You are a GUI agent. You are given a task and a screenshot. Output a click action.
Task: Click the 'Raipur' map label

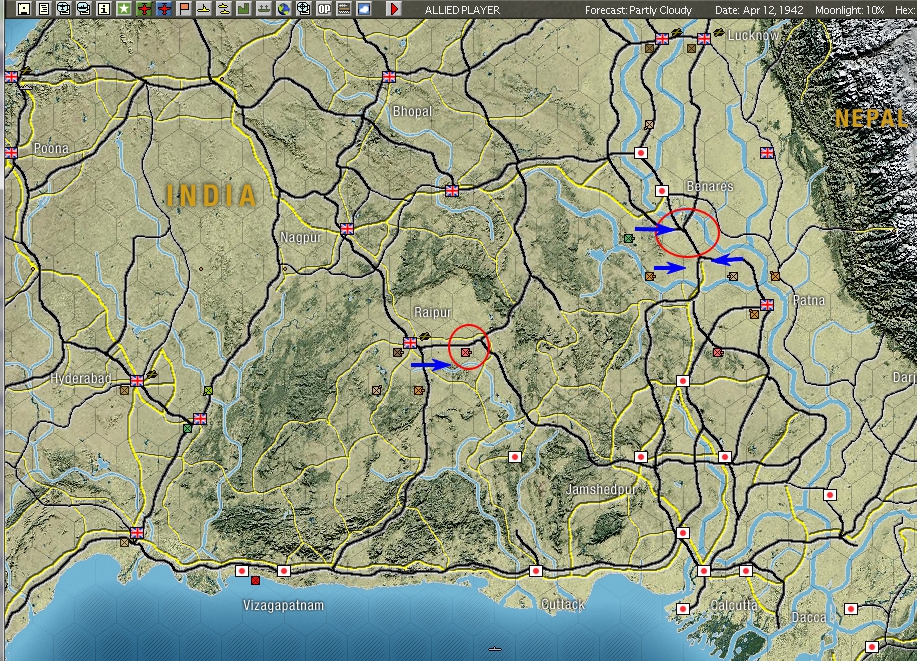pyautogui.click(x=433, y=312)
